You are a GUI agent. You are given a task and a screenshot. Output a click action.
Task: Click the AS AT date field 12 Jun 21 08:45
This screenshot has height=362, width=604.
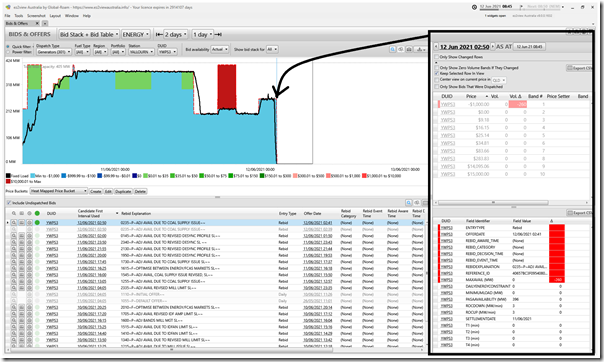pos(529,47)
